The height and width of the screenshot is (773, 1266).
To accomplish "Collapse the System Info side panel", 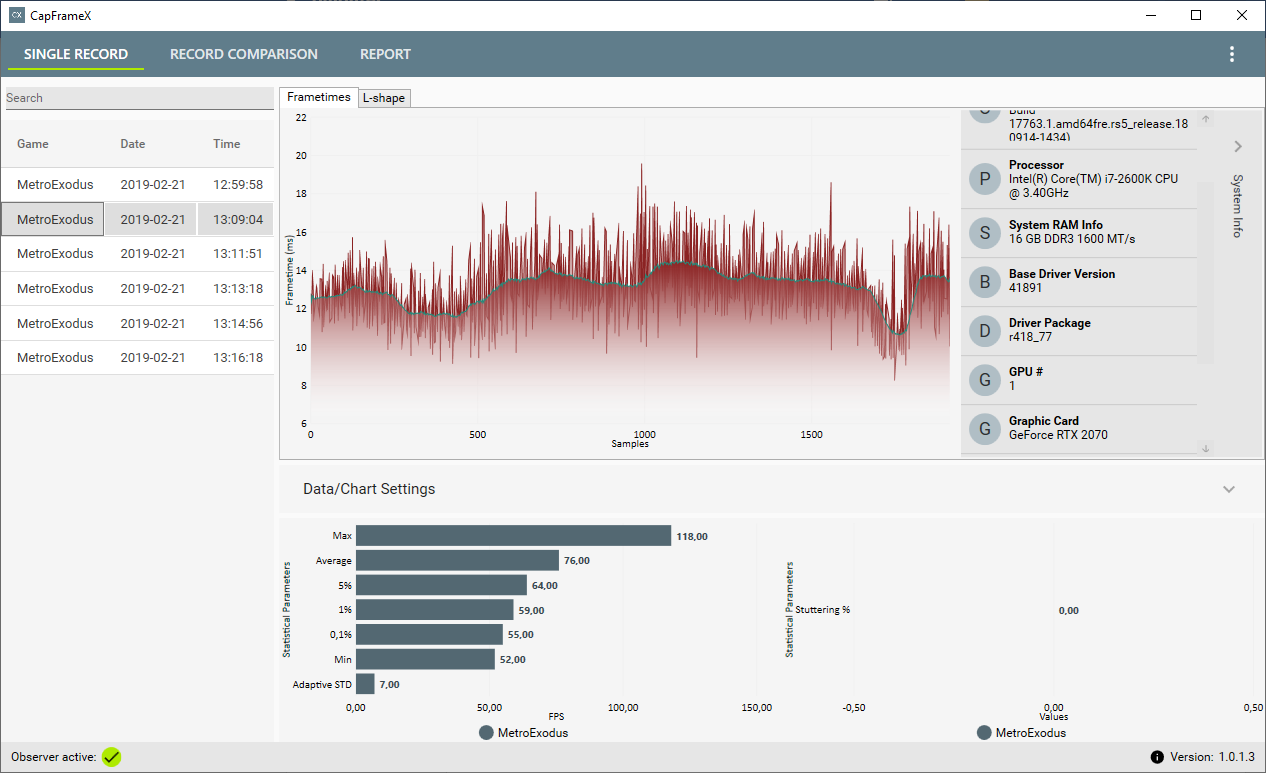I will coord(1238,146).
